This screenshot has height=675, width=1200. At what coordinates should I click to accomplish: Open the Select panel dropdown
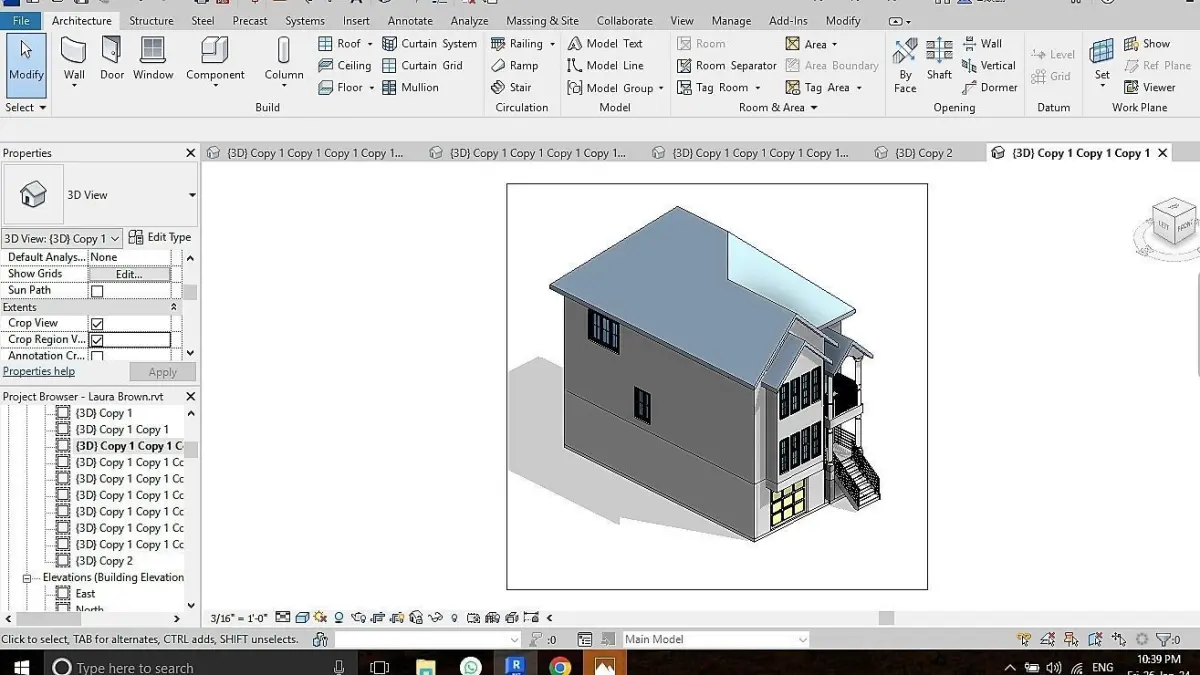pos(25,107)
